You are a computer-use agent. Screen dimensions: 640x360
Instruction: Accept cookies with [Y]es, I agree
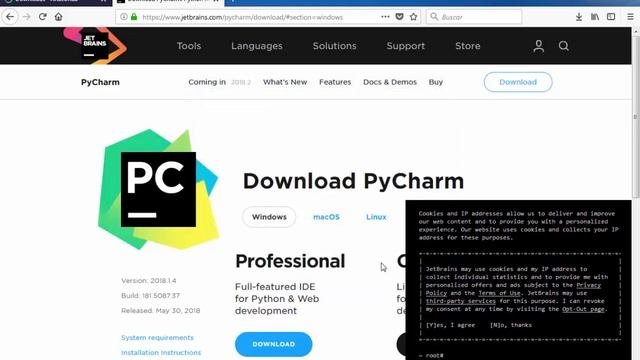click(x=450, y=325)
